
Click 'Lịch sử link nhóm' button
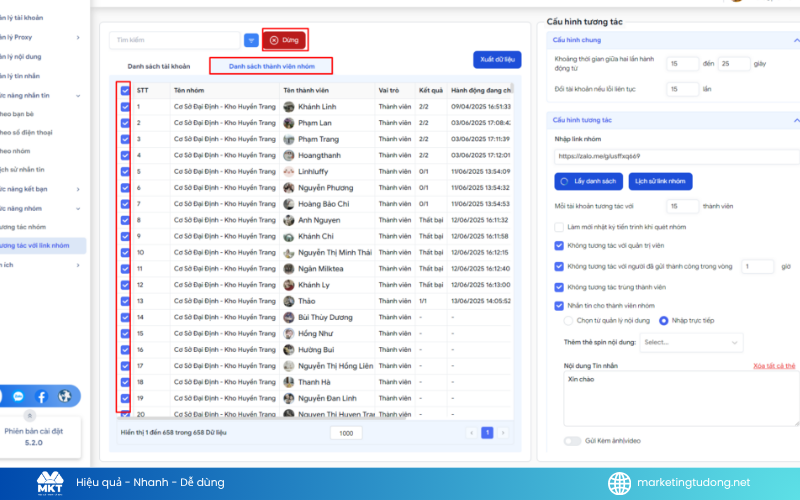(x=660, y=181)
